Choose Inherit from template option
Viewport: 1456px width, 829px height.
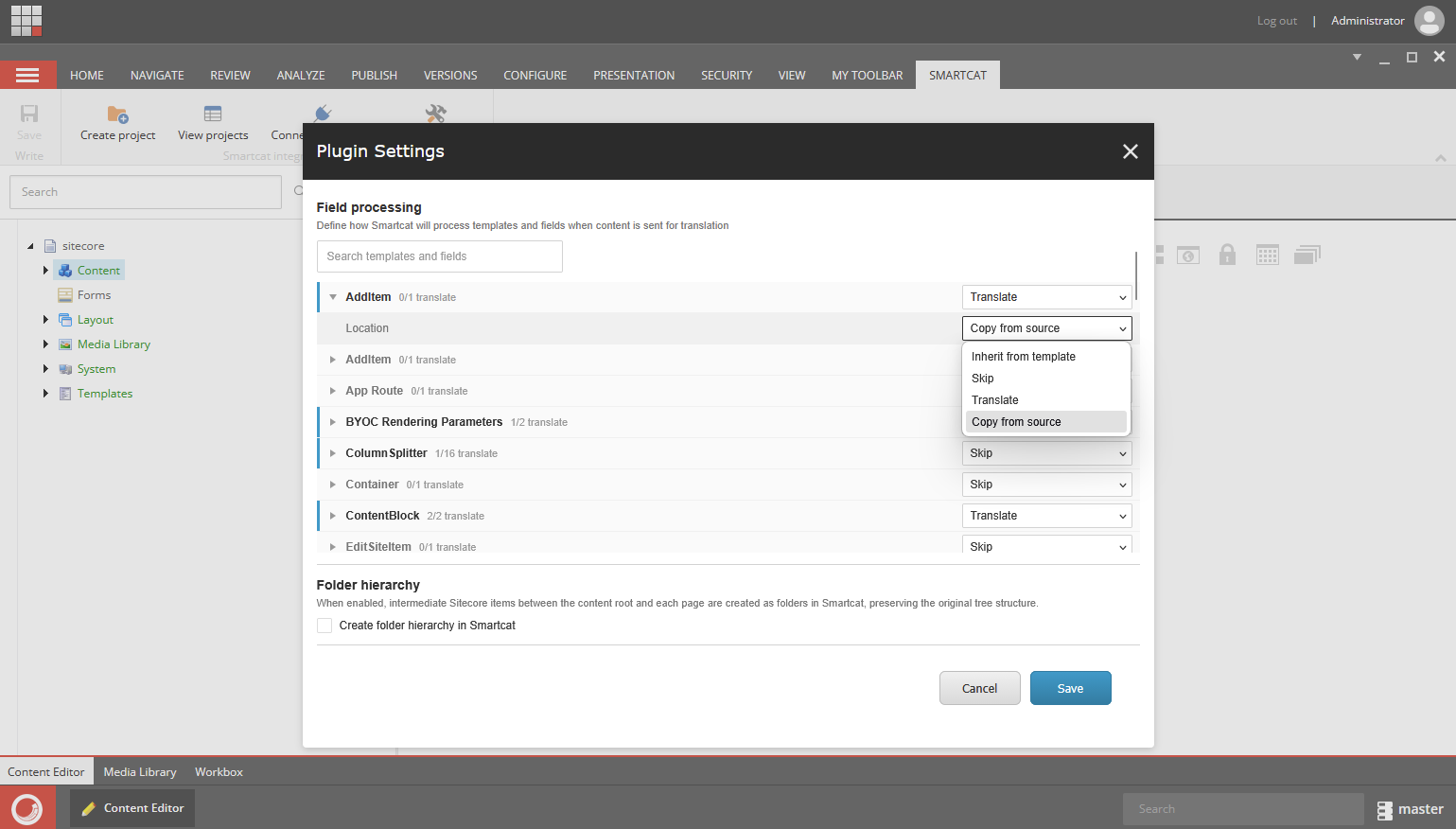[1046, 357]
